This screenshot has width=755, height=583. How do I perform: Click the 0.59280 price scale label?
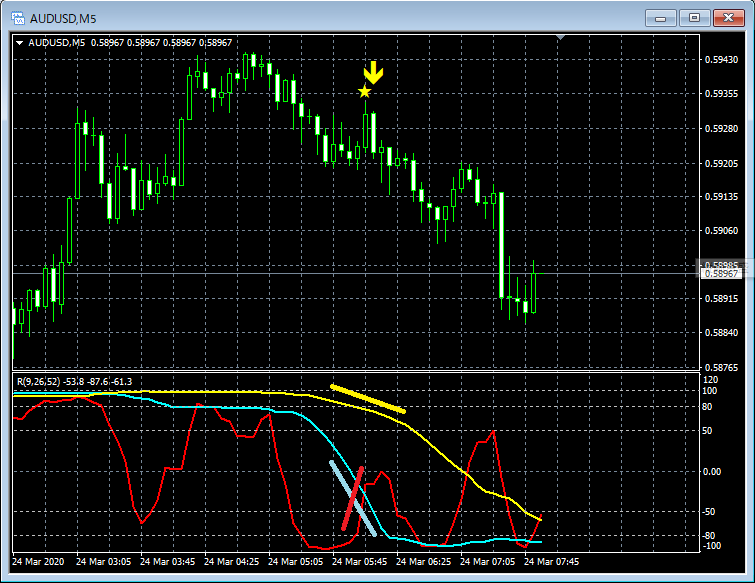pyautogui.click(x=721, y=129)
